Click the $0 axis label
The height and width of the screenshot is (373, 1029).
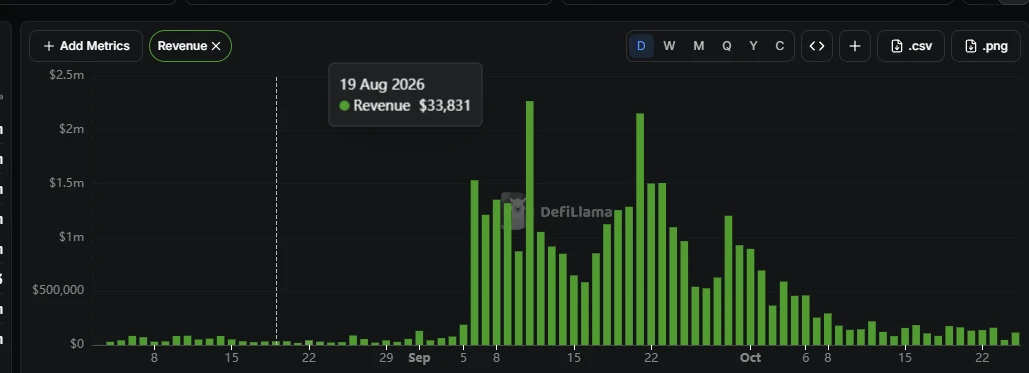tap(78, 344)
